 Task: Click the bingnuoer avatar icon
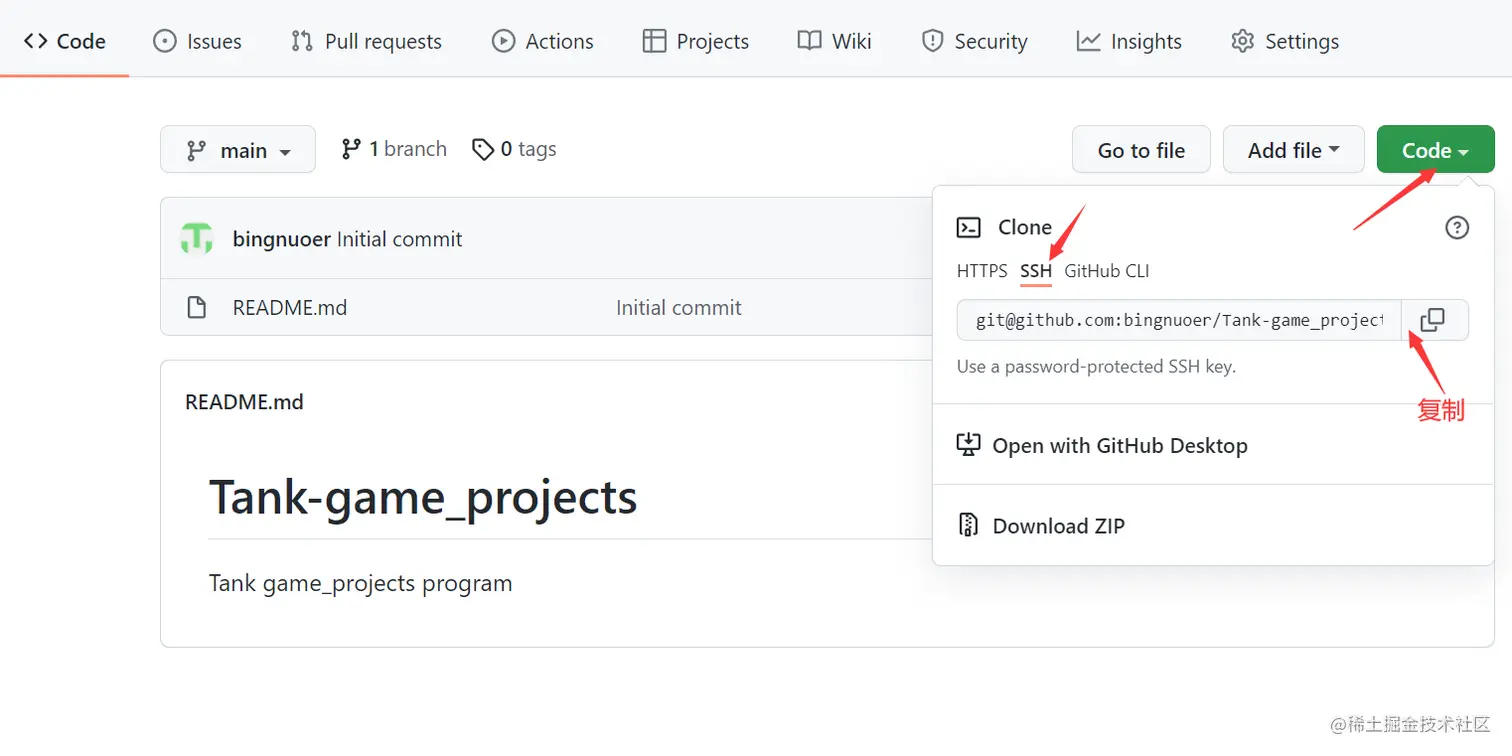[197, 239]
